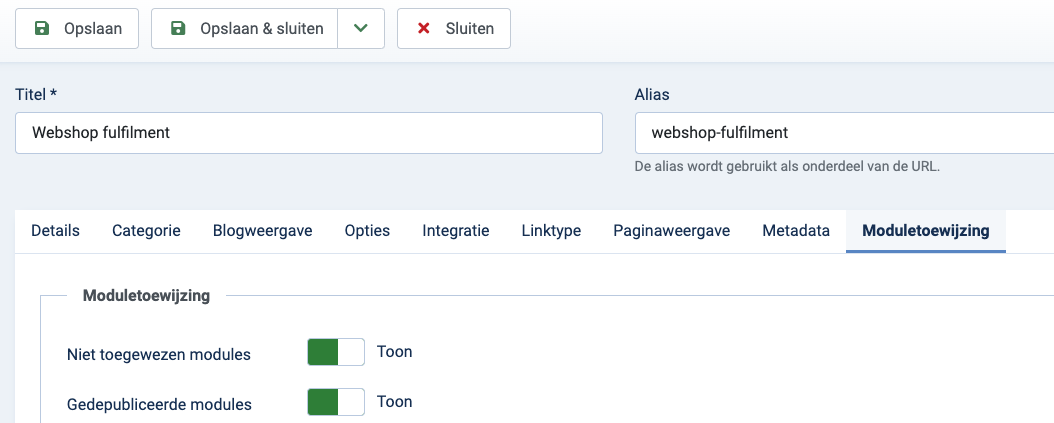Click the Opslaan & sluiten button
Image resolution: width=1054 pixels, height=423 pixels.
(x=244, y=29)
